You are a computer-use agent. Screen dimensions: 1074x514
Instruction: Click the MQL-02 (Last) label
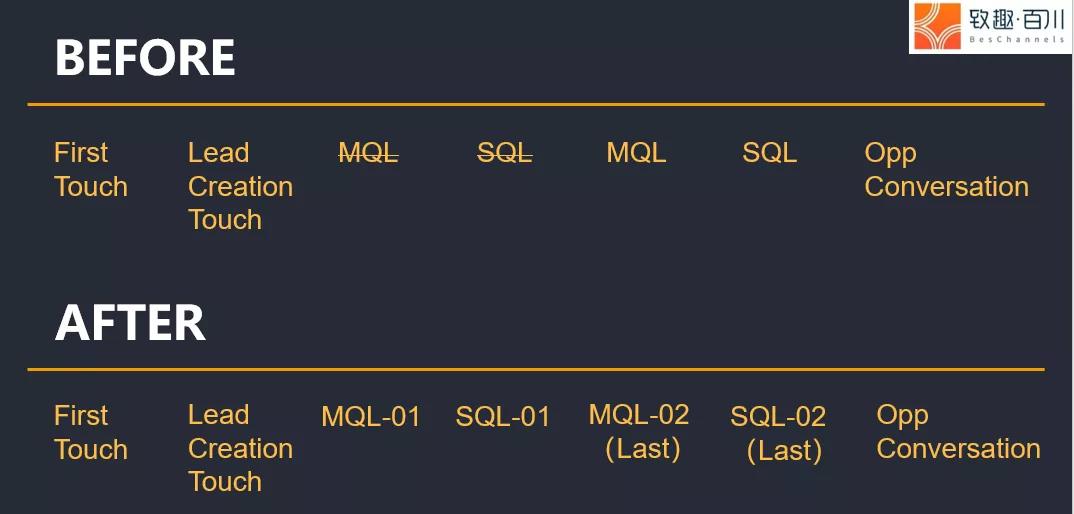[640, 431]
